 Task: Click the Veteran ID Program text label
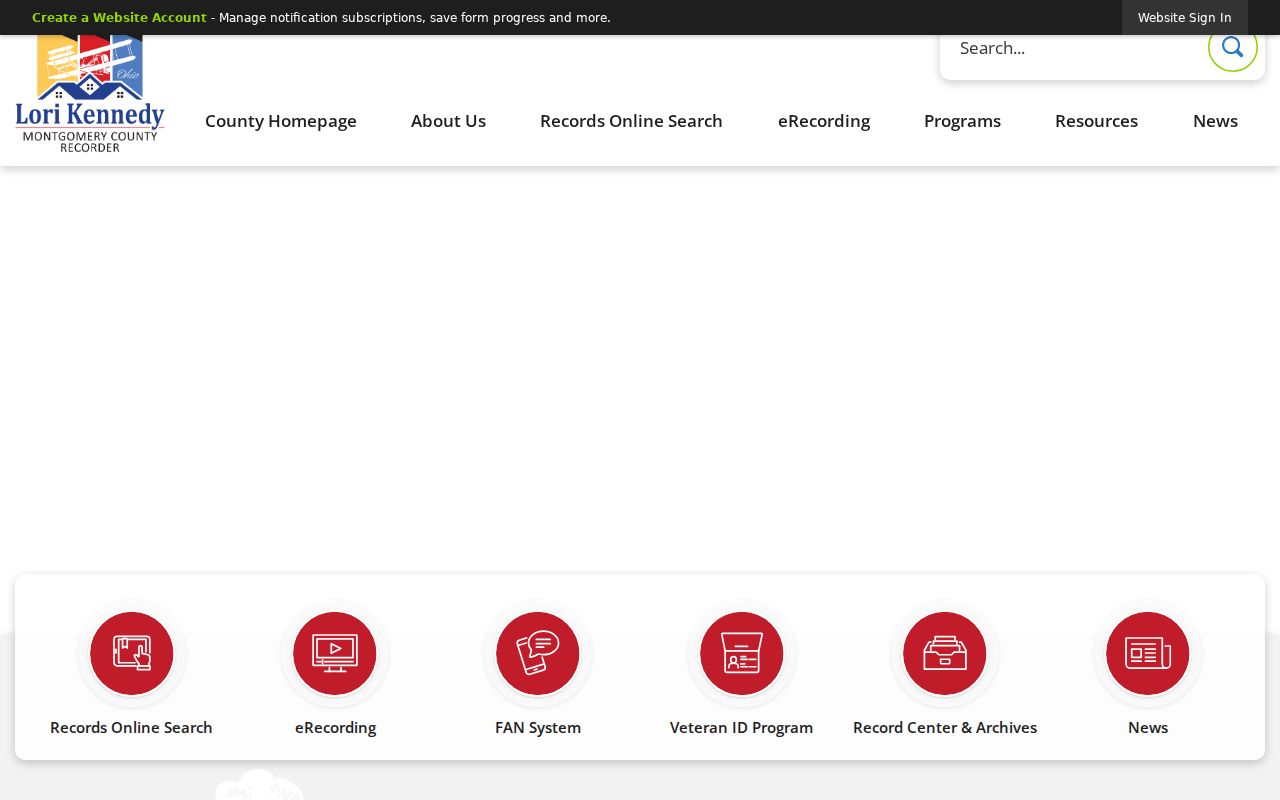point(741,728)
